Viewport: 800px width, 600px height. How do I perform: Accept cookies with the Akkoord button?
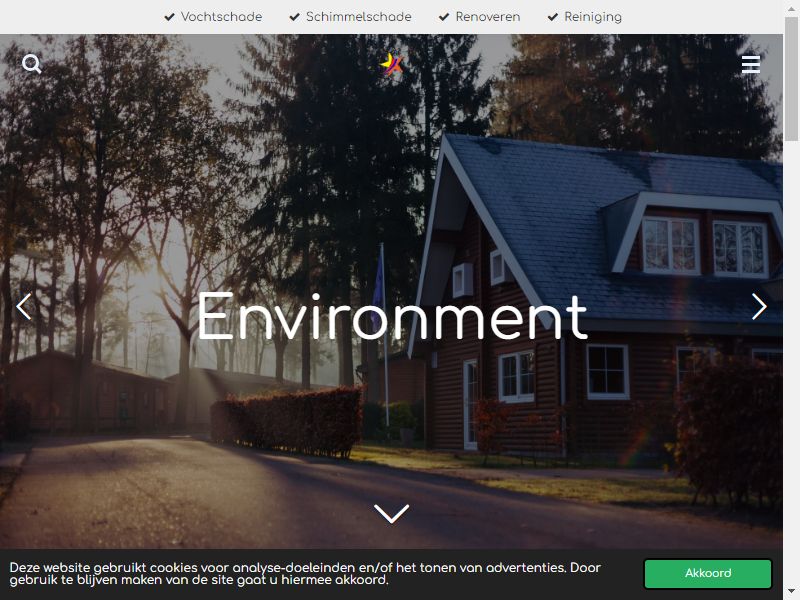[708, 573]
